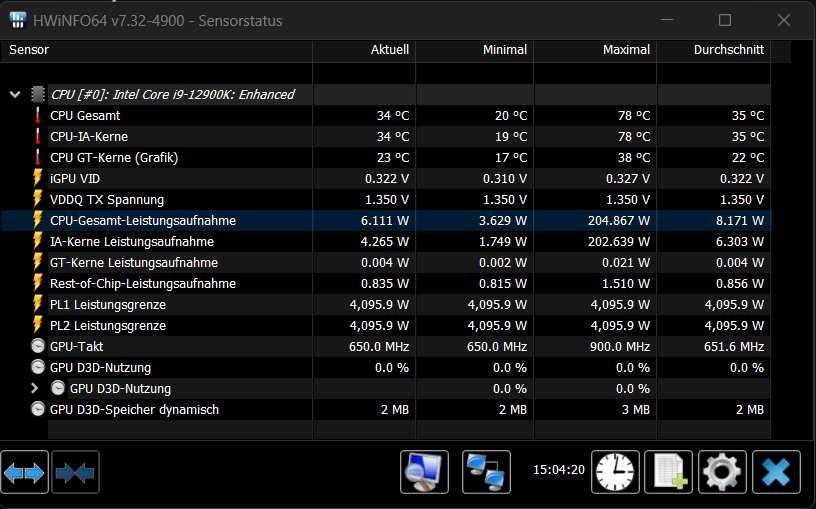Image resolution: width=816 pixels, height=509 pixels.
Task: Click the CPU chip icon in the i9-12900K row
Action: pyautogui.click(x=37, y=94)
